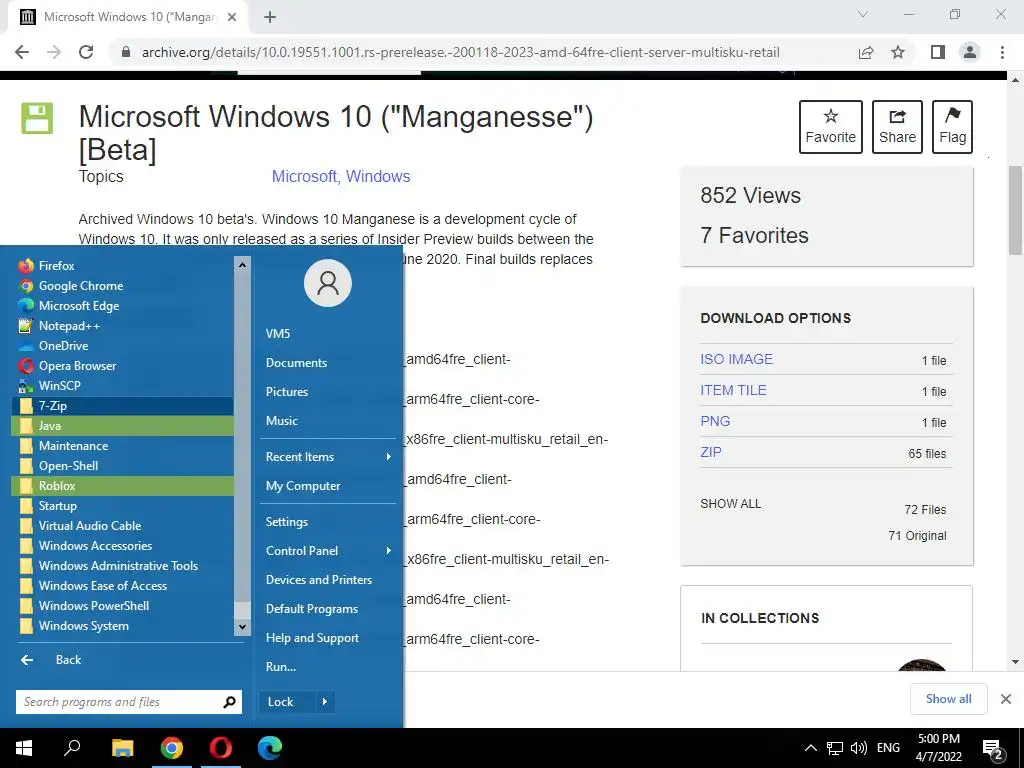Open the ITEM TILE download link
1024x768 pixels.
733,391
